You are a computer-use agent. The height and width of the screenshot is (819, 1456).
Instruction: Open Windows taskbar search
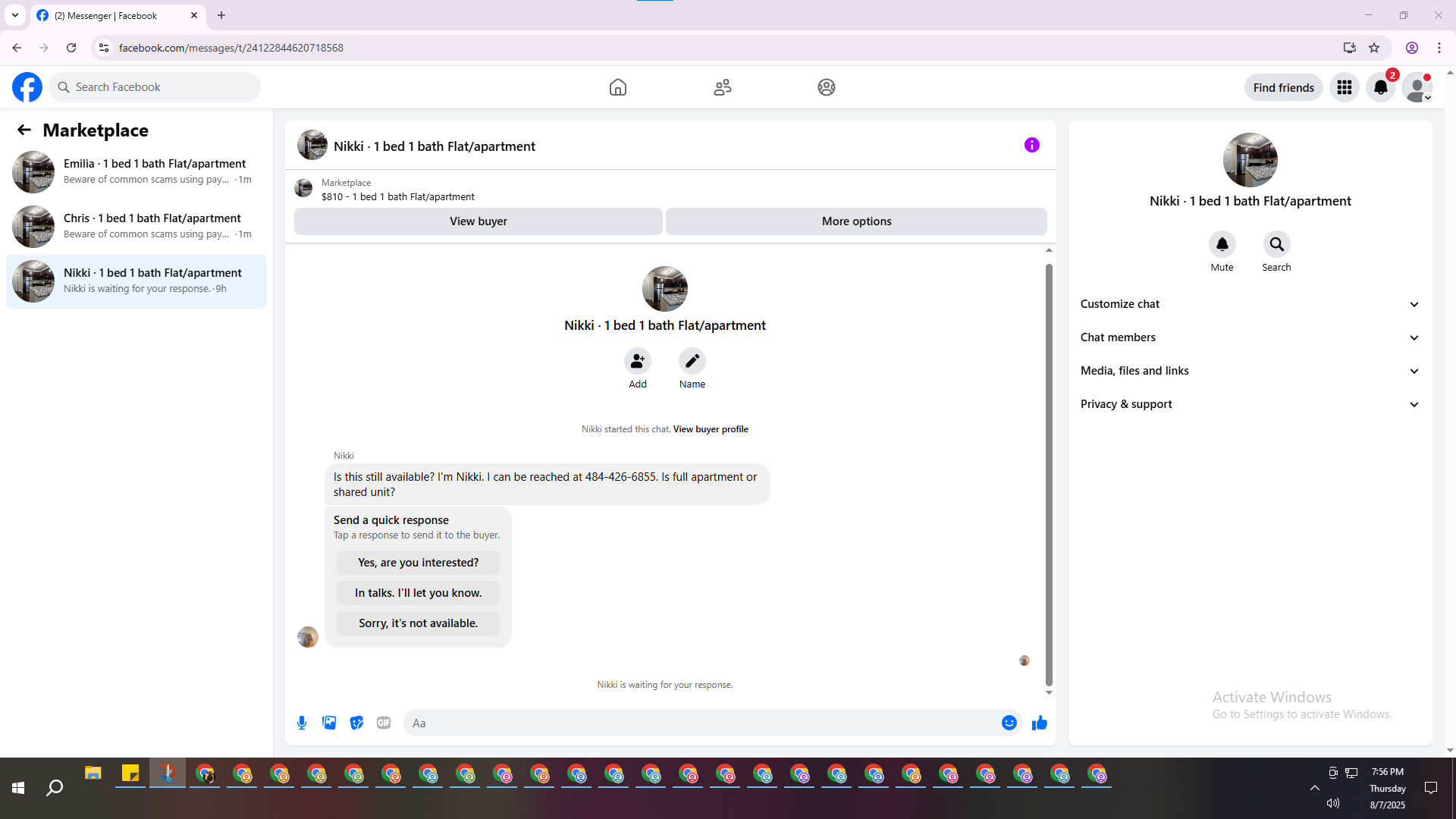(55, 789)
